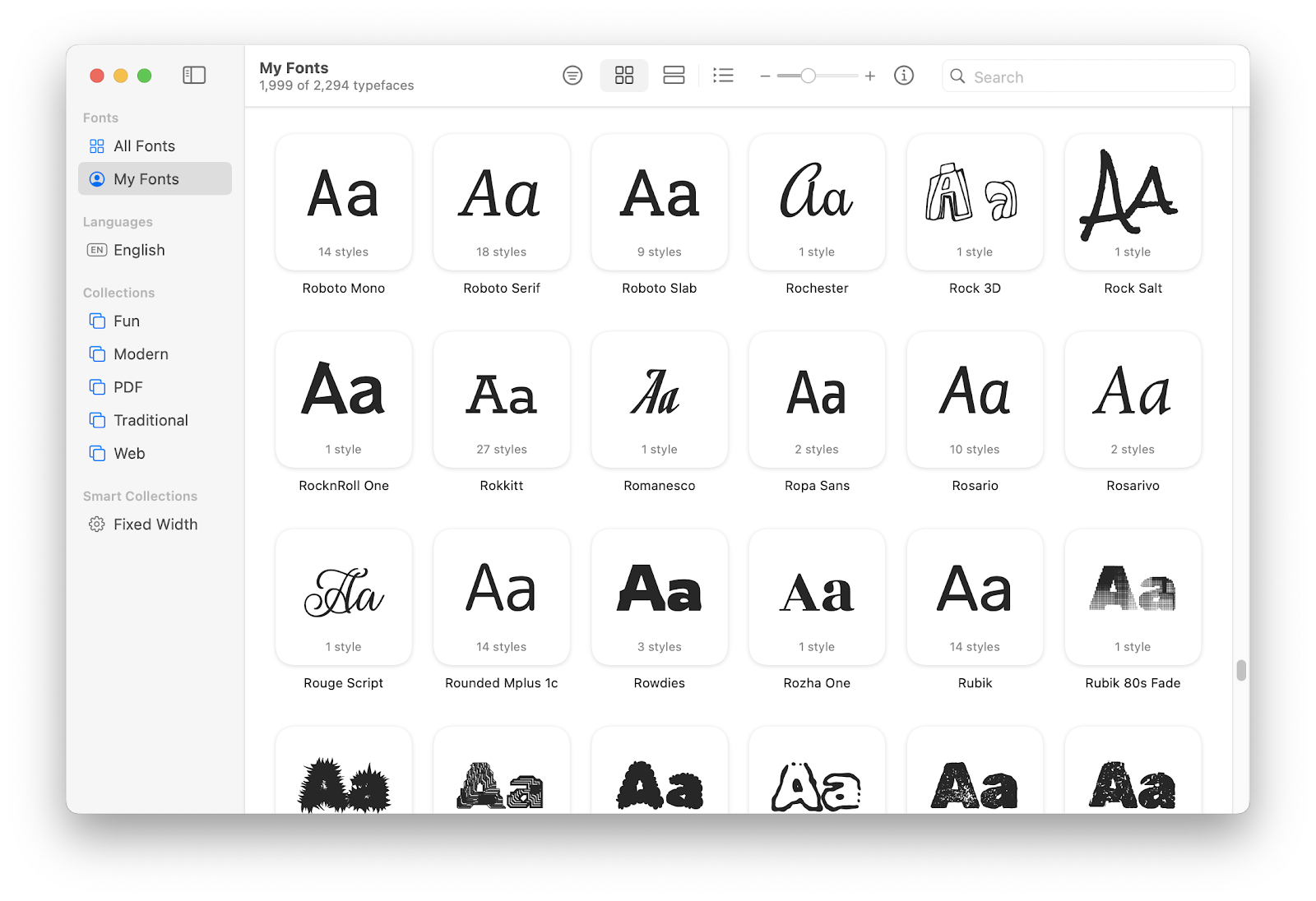Click the Fixed Width gear icon

97,524
